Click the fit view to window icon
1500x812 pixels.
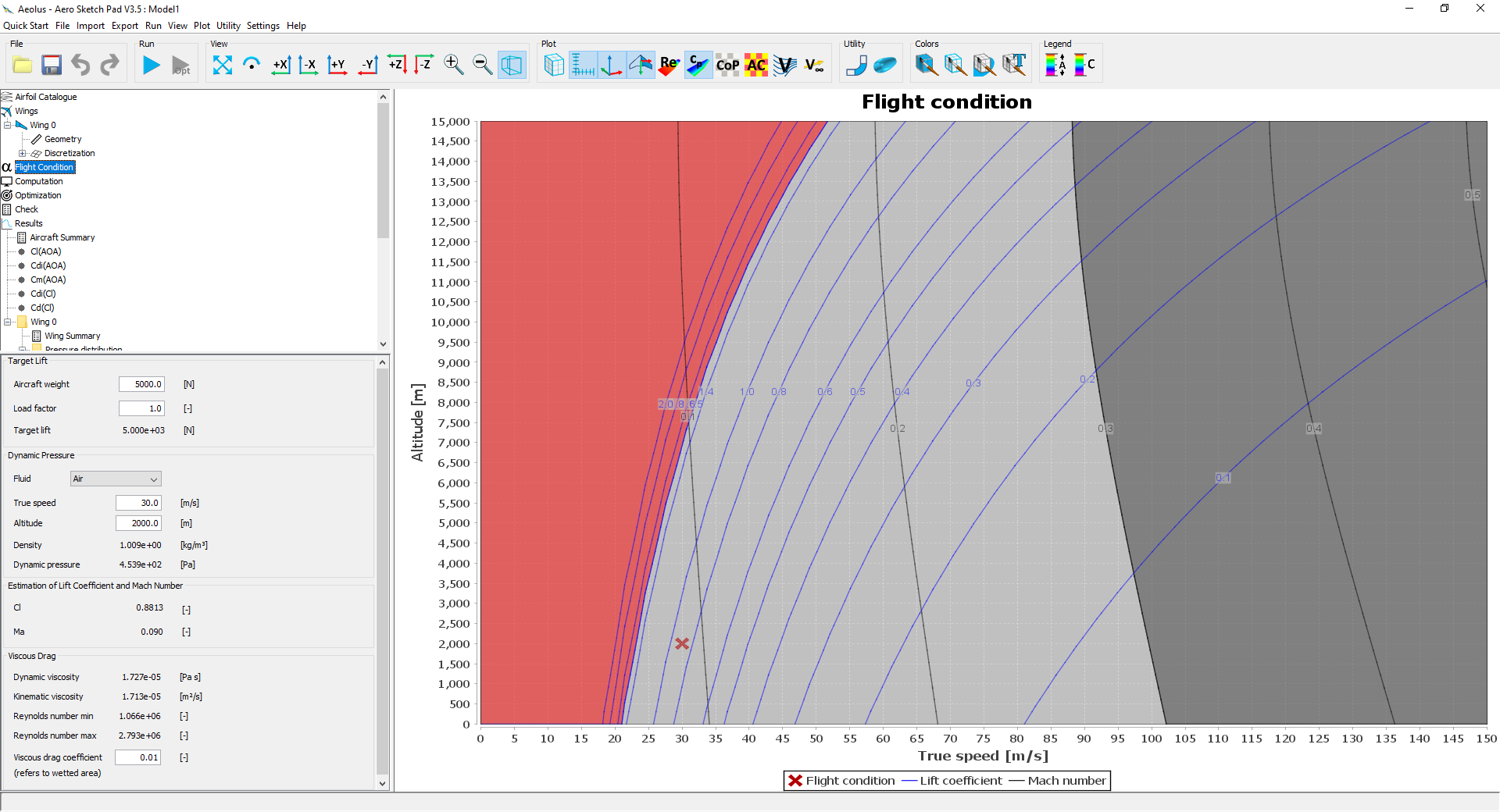click(223, 65)
